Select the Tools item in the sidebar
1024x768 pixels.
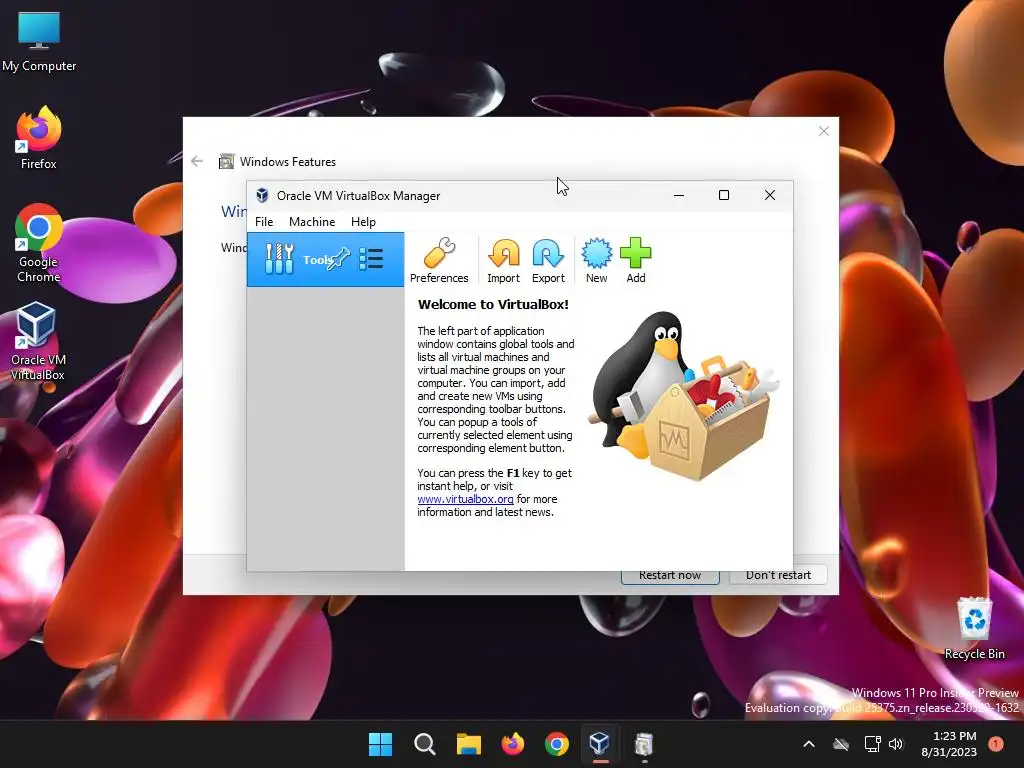point(325,259)
